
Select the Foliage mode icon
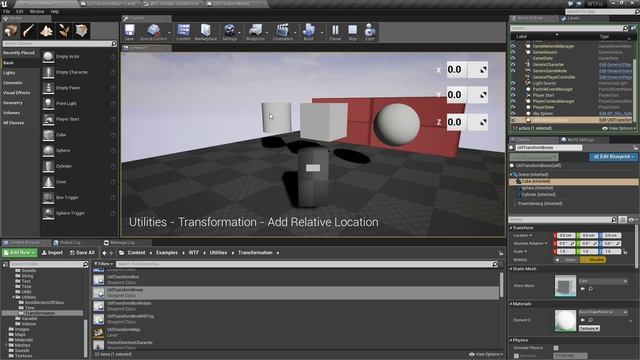point(64,31)
